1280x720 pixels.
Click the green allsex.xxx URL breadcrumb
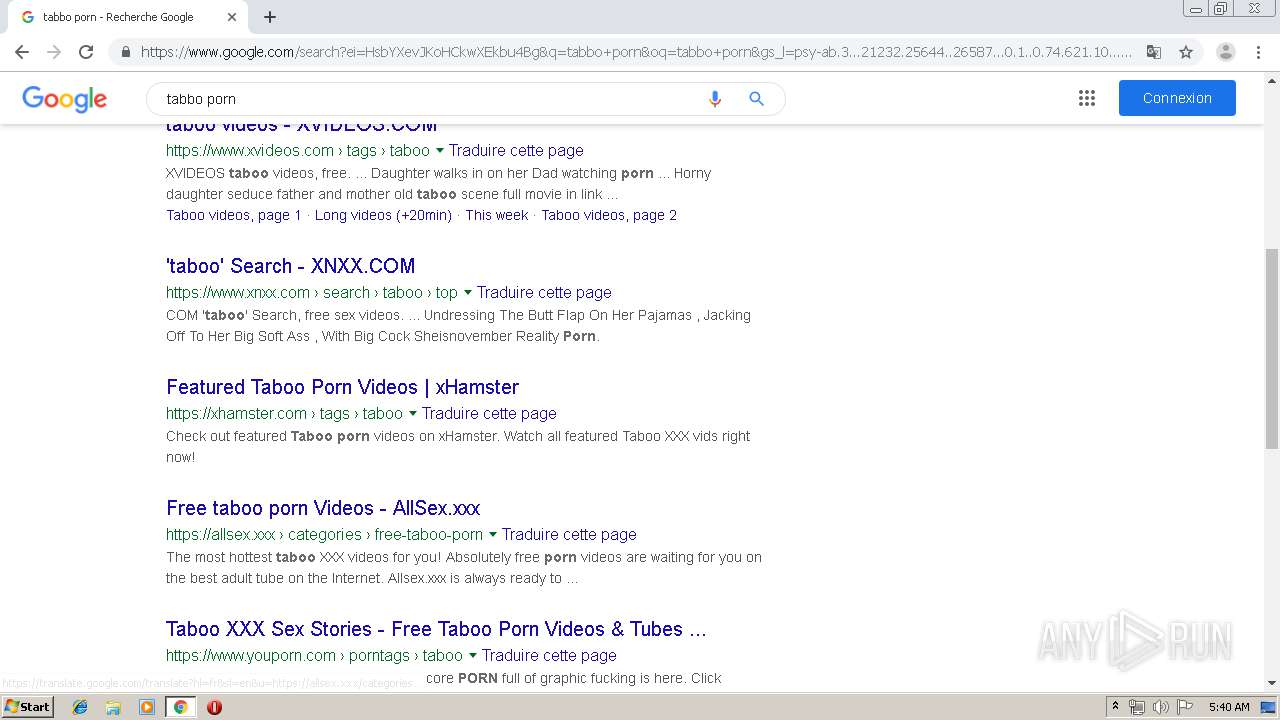click(x=324, y=535)
